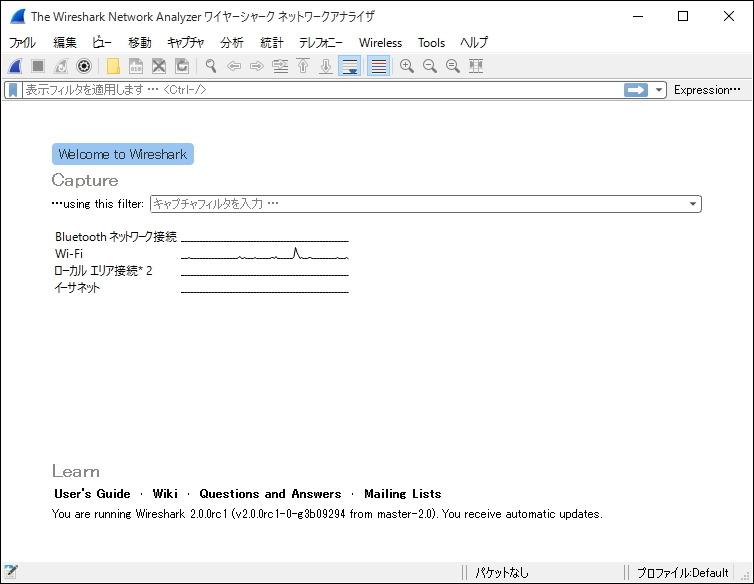The width and height of the screenshot is (754, 584).
Task: Toggle packet colorization rules button
Action: (378, 66)
